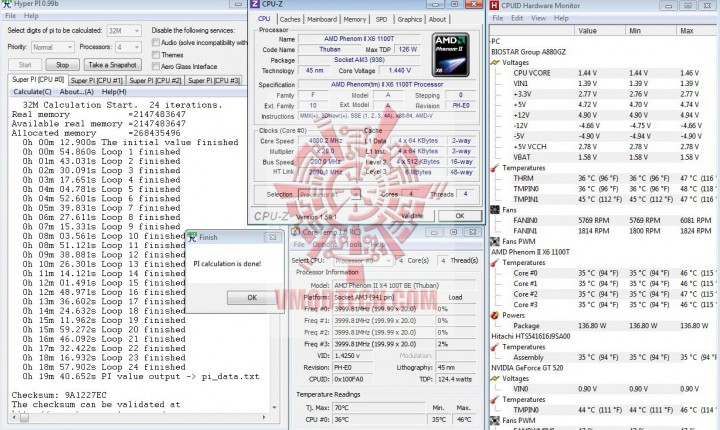Select the Package power row
The height and width of the screenshot is (430, 720).
click(605, 326)
